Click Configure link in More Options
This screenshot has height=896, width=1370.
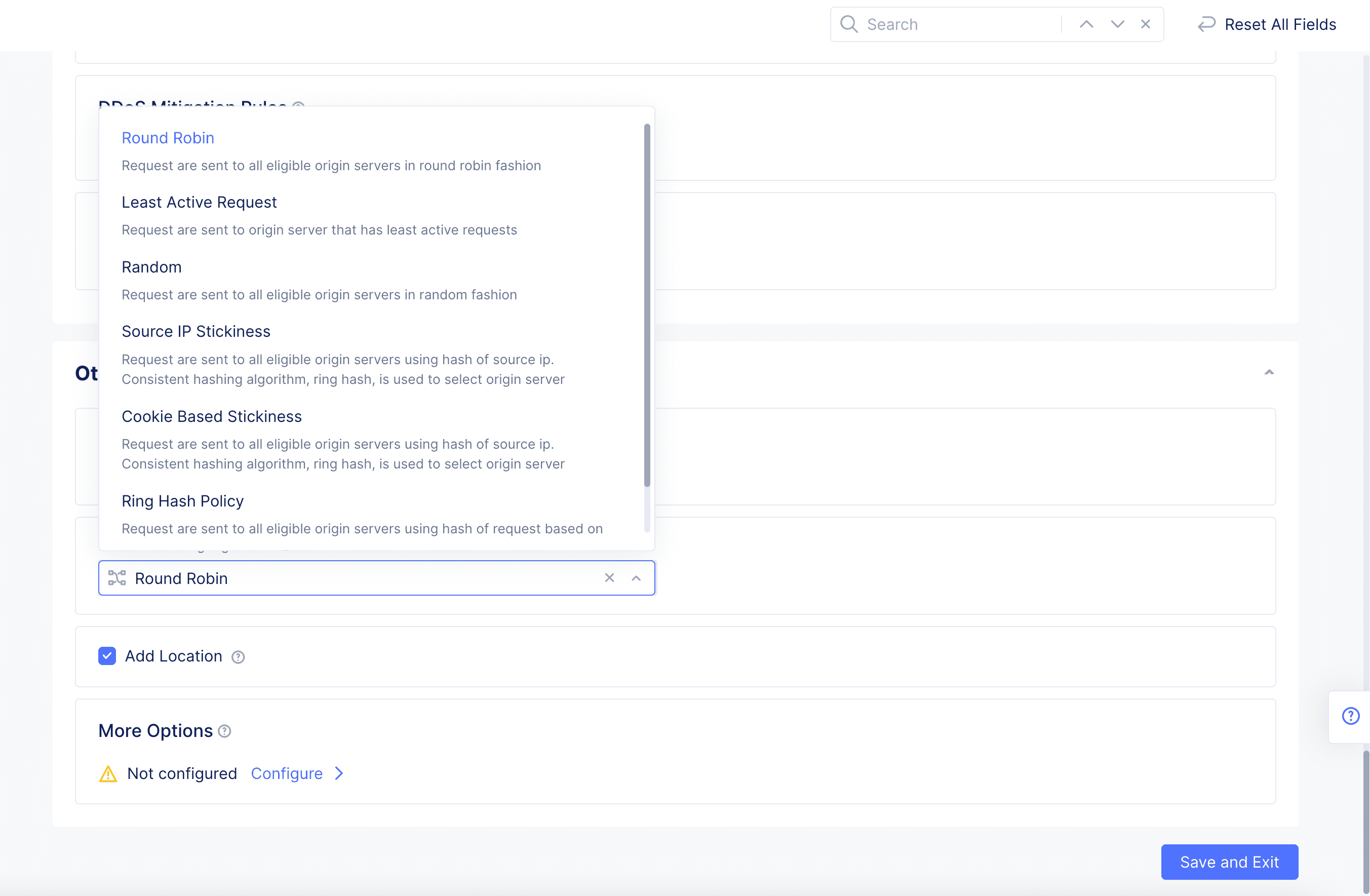[287, 773]
